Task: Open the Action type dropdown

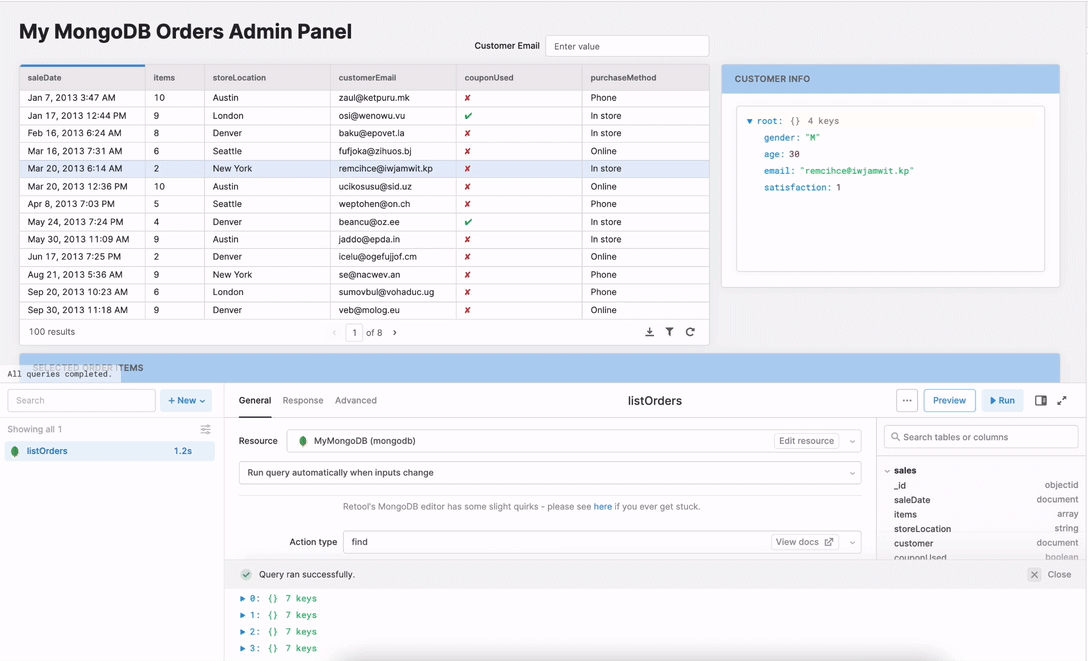Action: [852, 542]
